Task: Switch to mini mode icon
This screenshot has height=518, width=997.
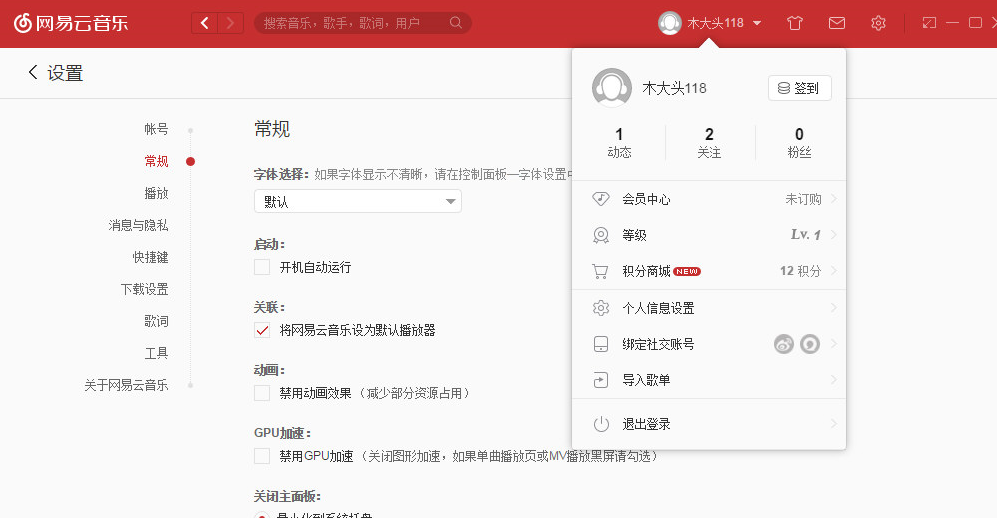Action: coord(929,23)
